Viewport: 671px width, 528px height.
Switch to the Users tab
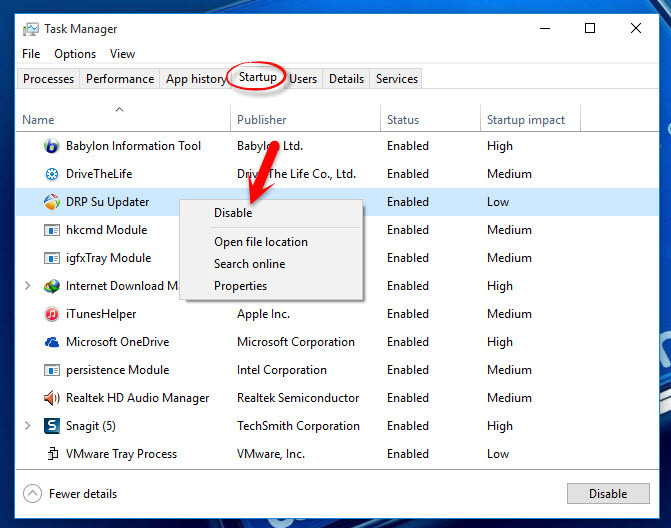pos(303,79)
